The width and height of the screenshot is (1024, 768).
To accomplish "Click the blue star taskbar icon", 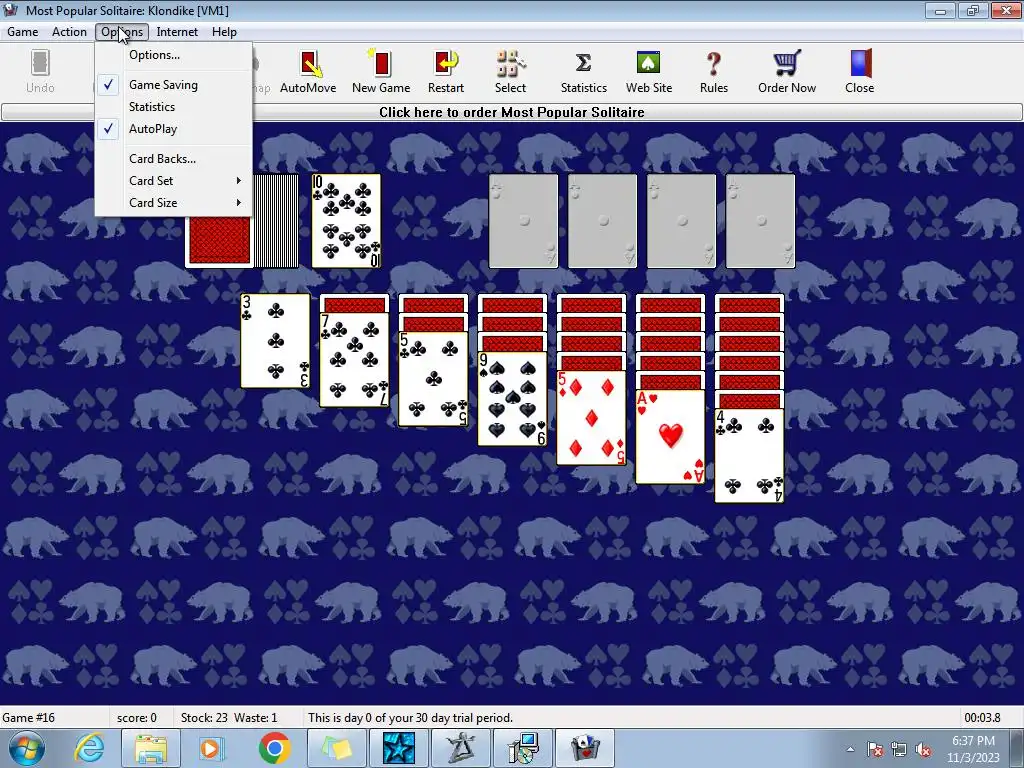I will pos(398,748).
